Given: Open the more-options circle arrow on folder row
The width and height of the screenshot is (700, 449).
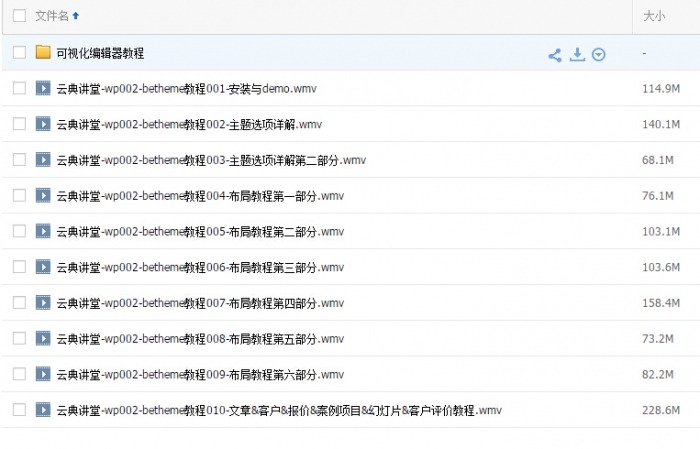Looking at the screenshot, I should coord(599,54).
